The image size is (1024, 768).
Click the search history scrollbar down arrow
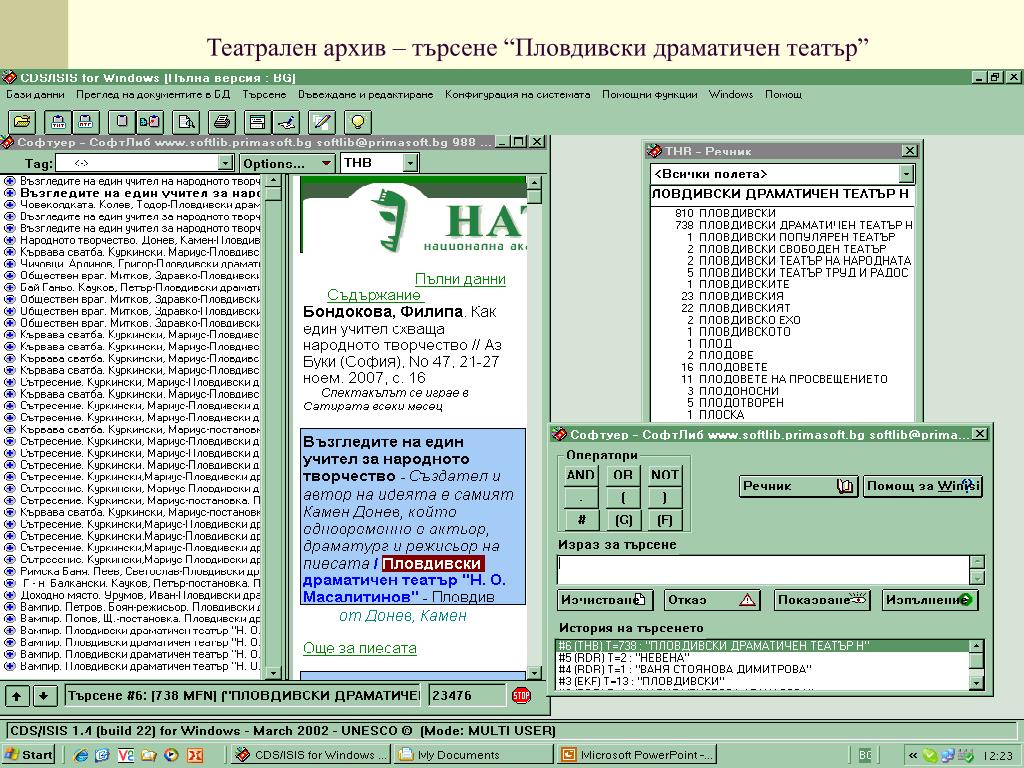[976, 684]
